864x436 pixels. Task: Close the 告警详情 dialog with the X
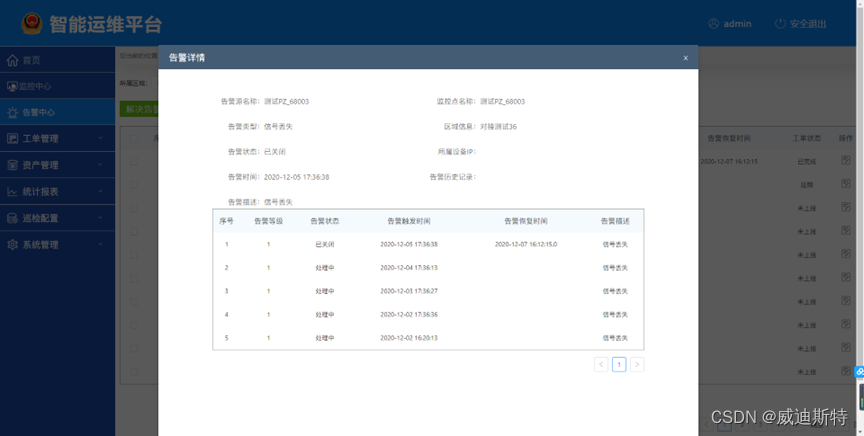685,57
